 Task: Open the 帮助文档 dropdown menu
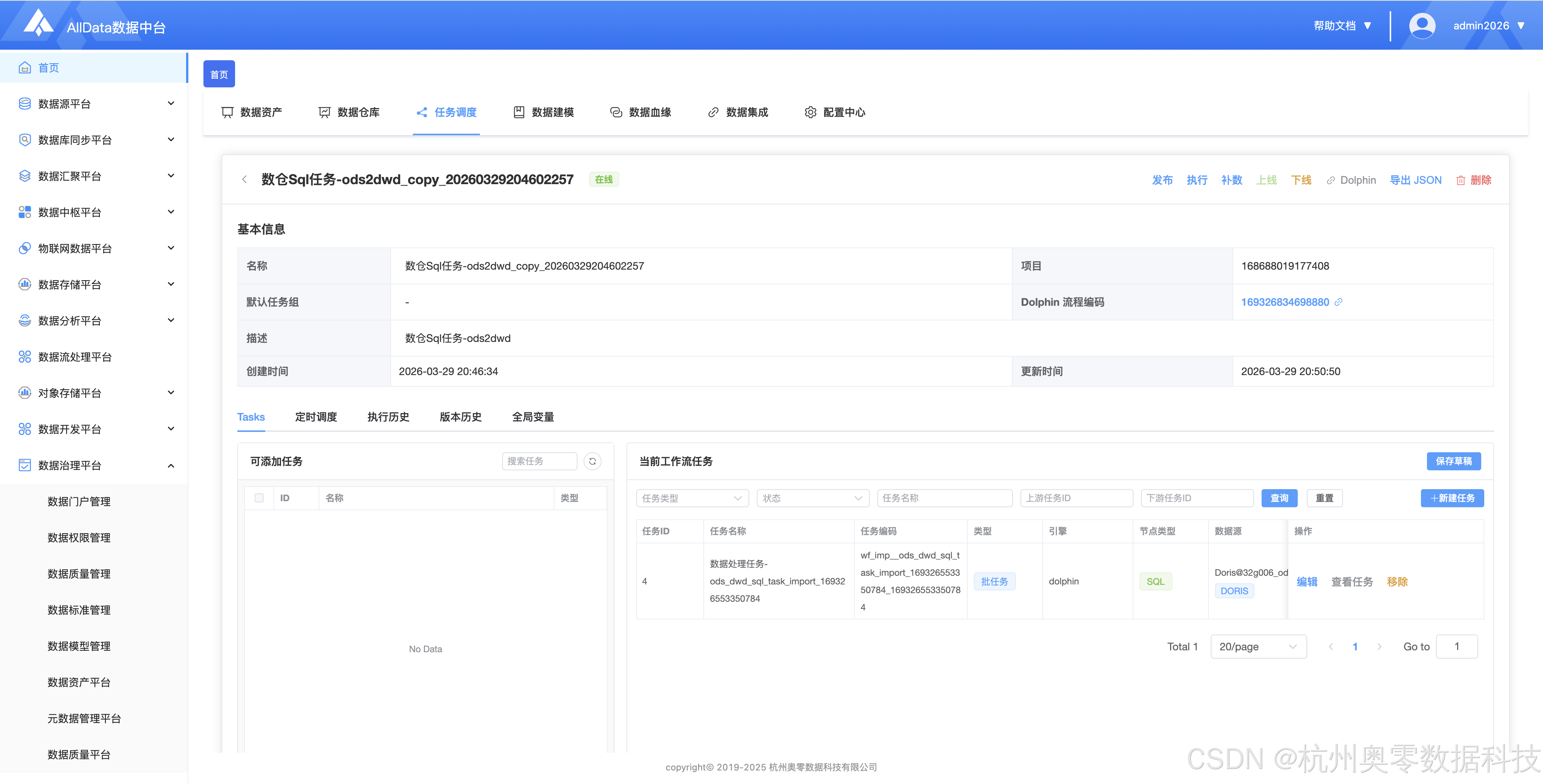tap(1342, 26)
